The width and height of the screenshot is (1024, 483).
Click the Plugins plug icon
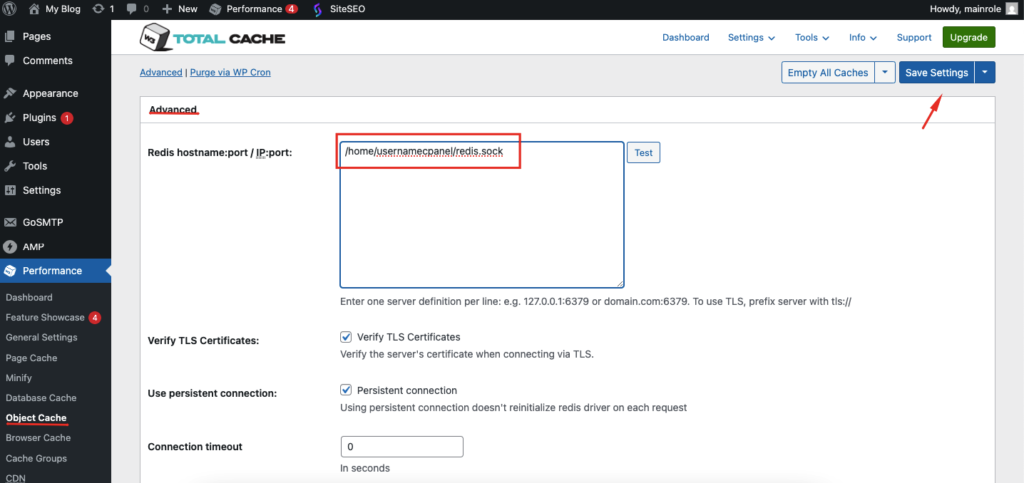tap(10, 118)
